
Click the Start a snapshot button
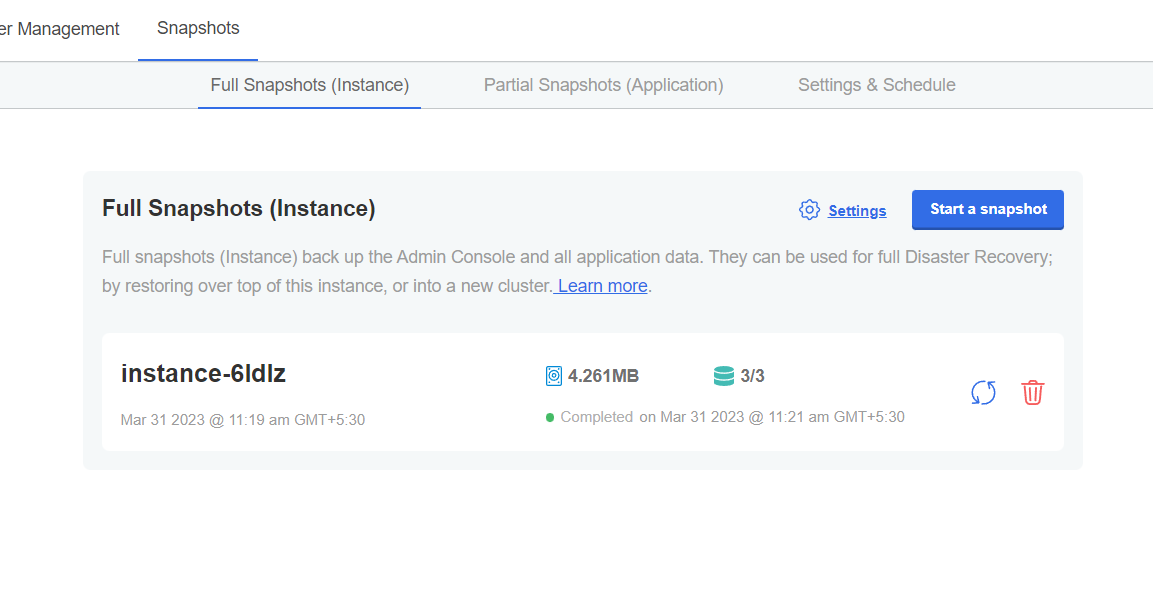[988, 210]
